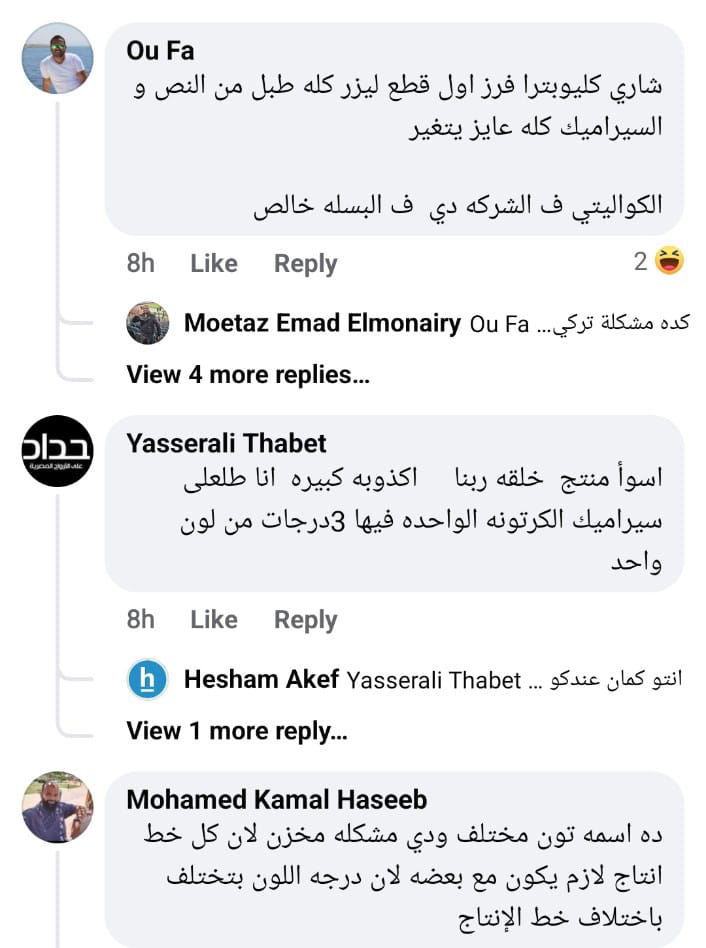
Task: Expand View 4 more replies
Action: (x=248, y=375)
